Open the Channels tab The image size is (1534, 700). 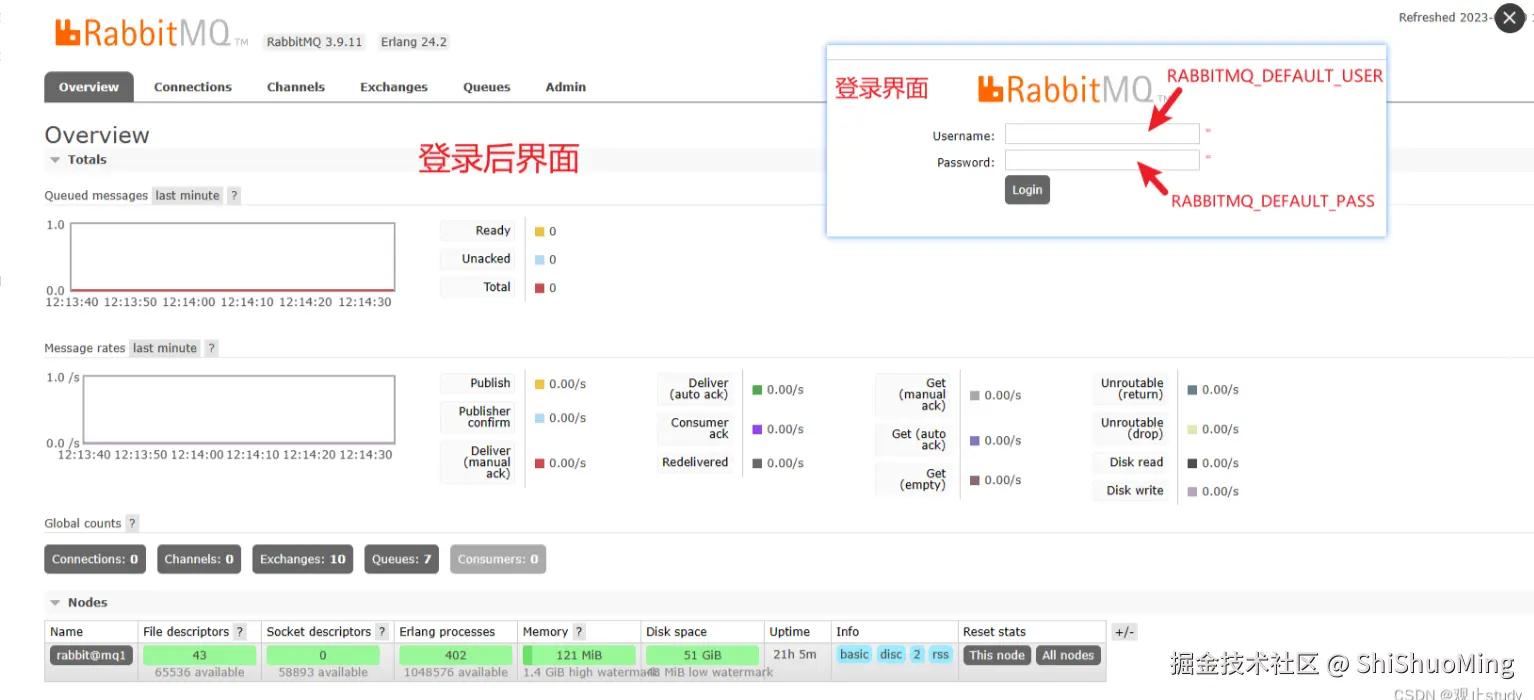[x=296, y=87]
